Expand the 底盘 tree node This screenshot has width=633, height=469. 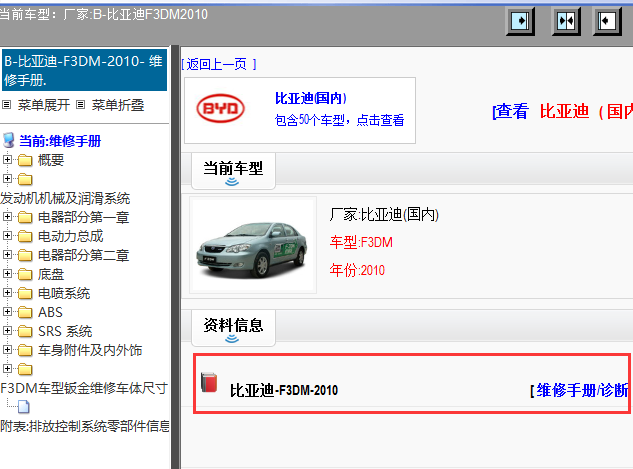(x=7, y=273)
